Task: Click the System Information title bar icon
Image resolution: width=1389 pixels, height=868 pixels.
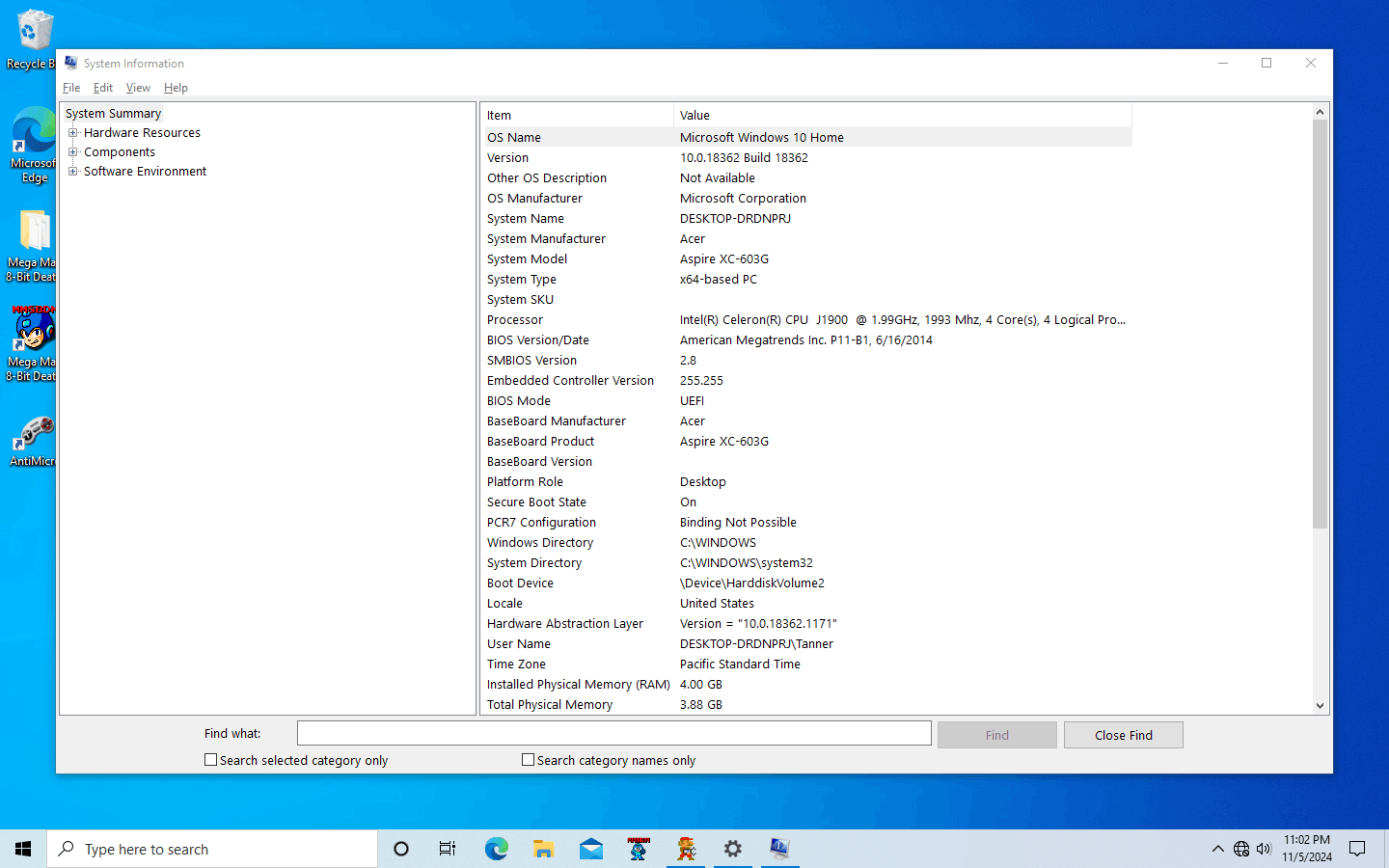Action: point(71,63)
